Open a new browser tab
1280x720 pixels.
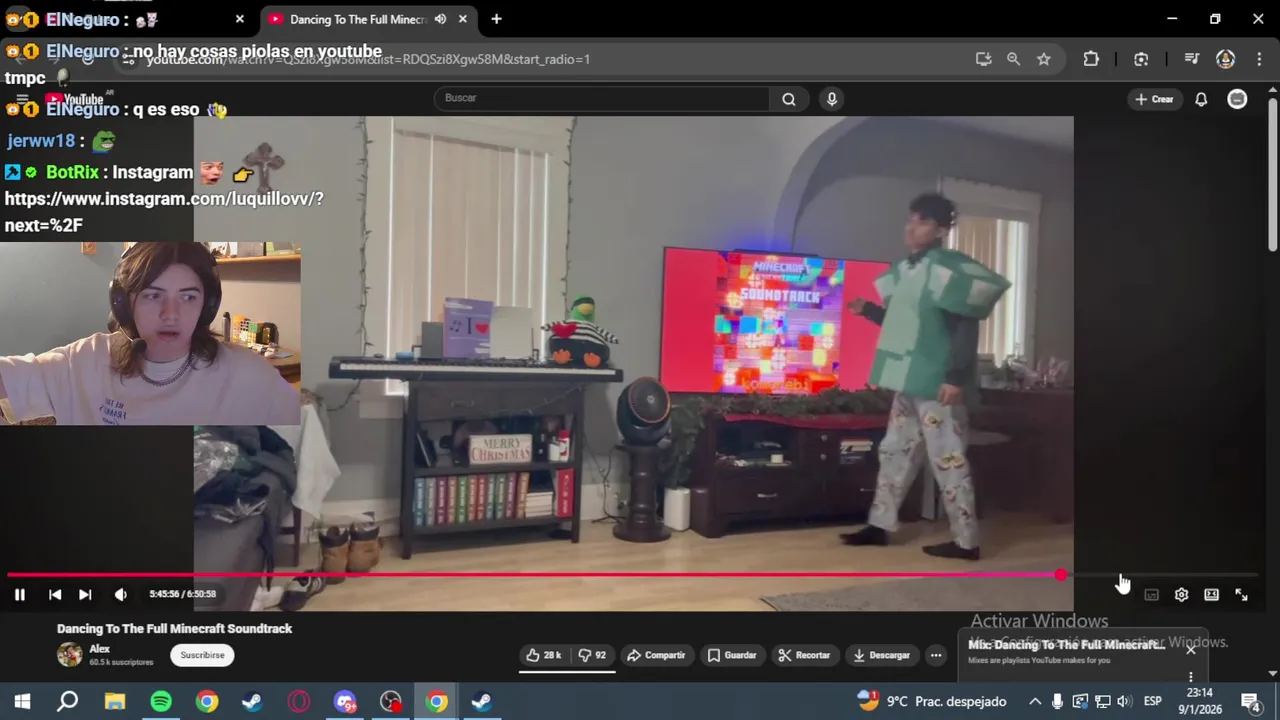496,19
